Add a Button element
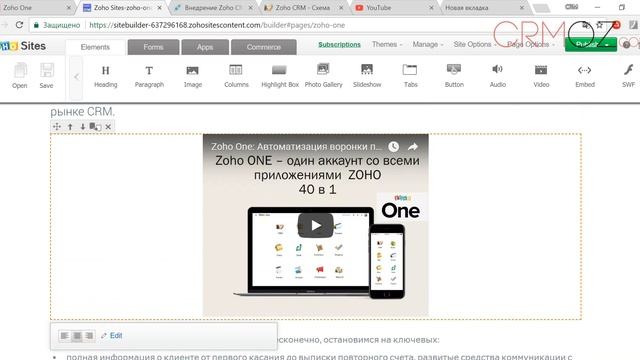640x360 pixels. pos(454,76)
